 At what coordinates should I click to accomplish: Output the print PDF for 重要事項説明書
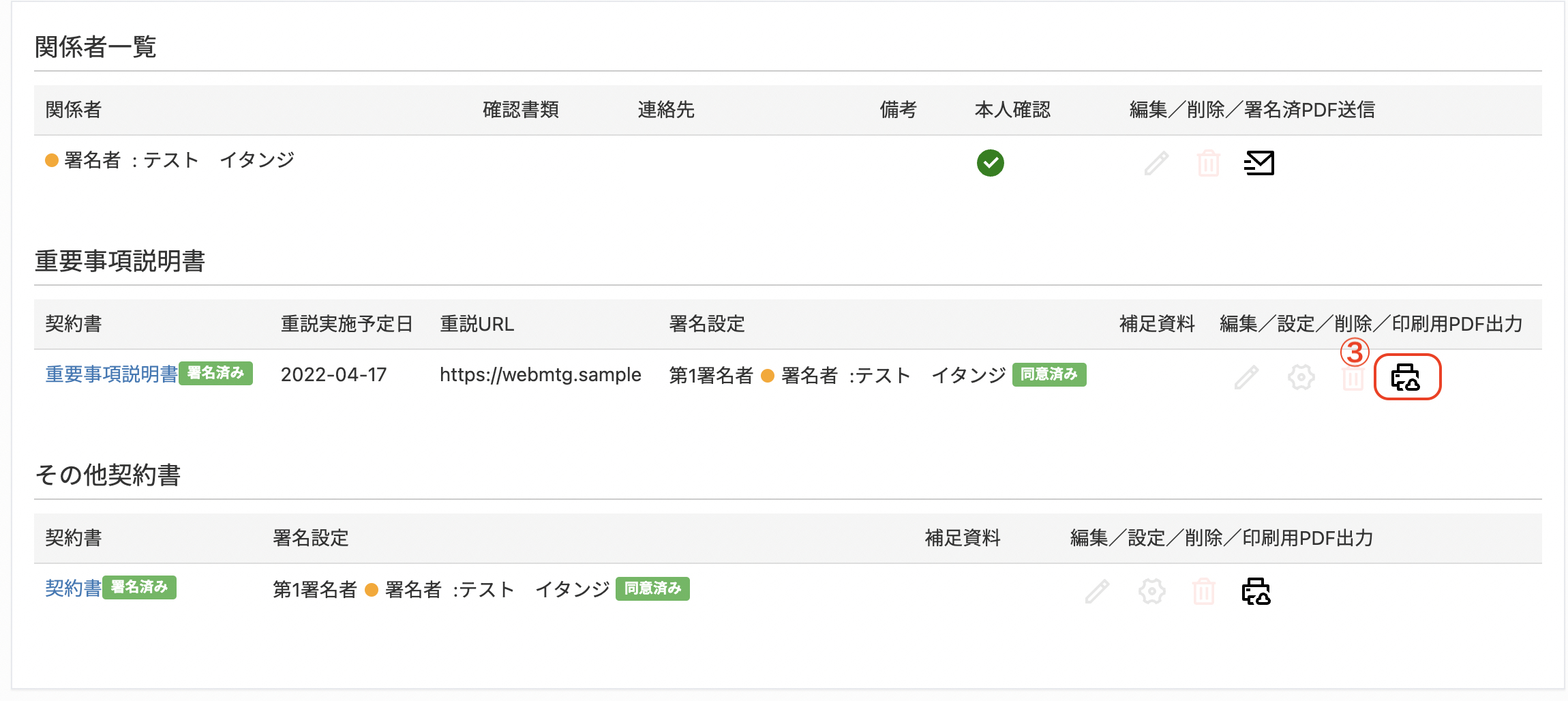pos(1406,377)
